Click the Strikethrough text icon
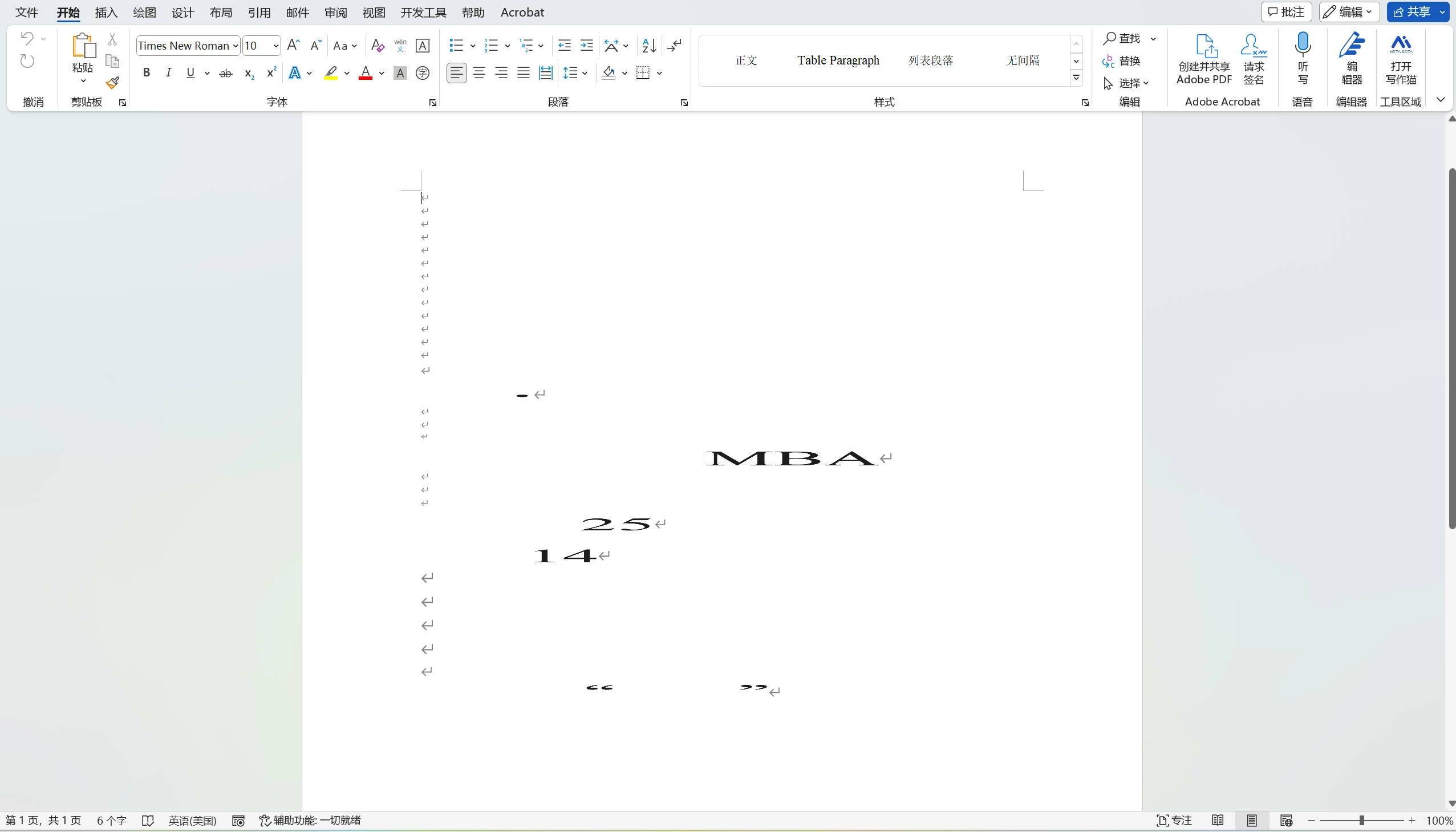 tap(226, 73)
